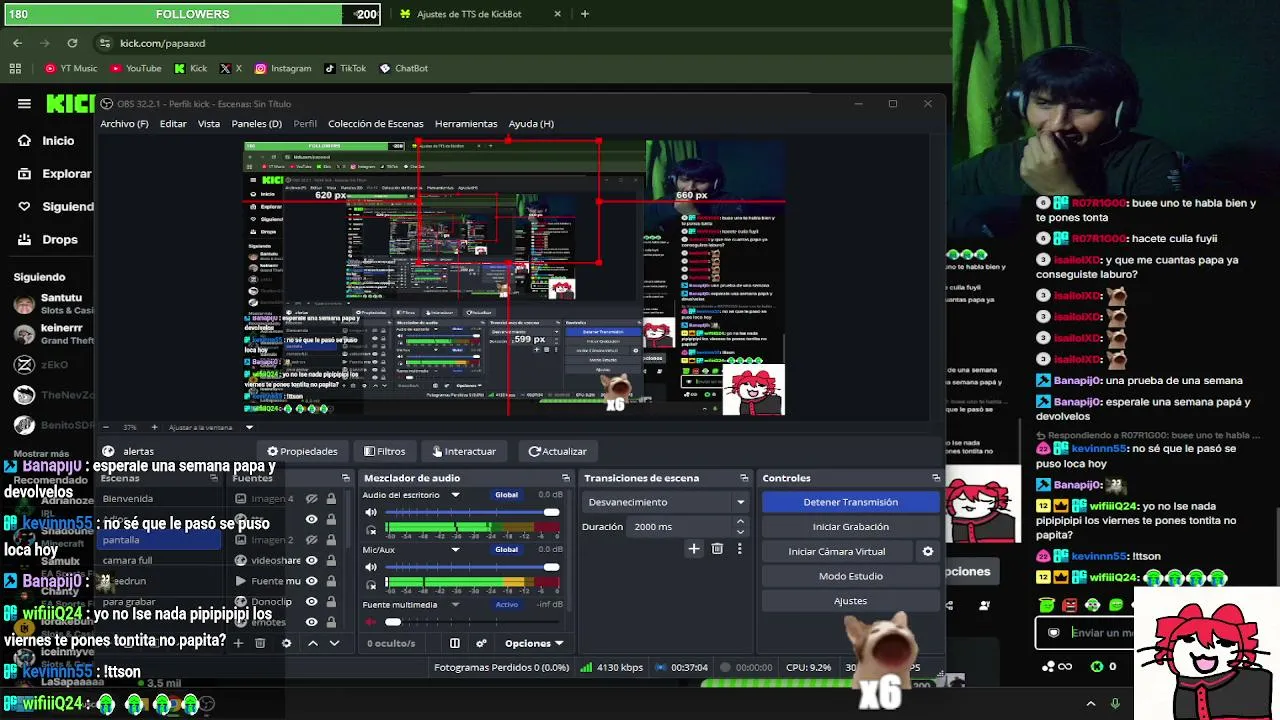Viewport: 1280px width, 720px height.
Task: Open the Herramientas menu
Action: coord(466,123)
